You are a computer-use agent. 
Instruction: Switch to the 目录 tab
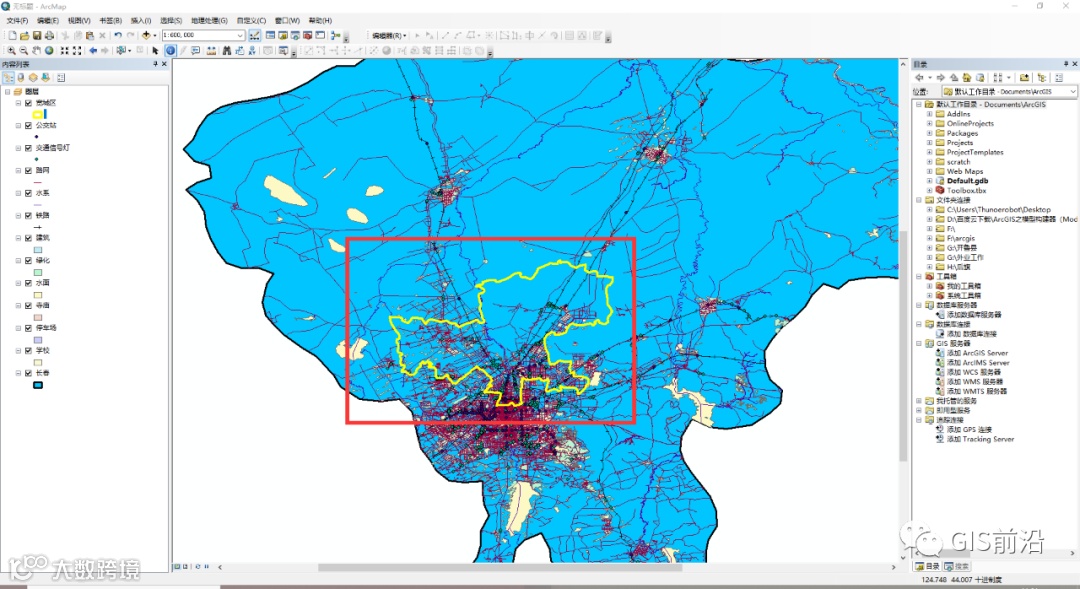click(927, 566)
